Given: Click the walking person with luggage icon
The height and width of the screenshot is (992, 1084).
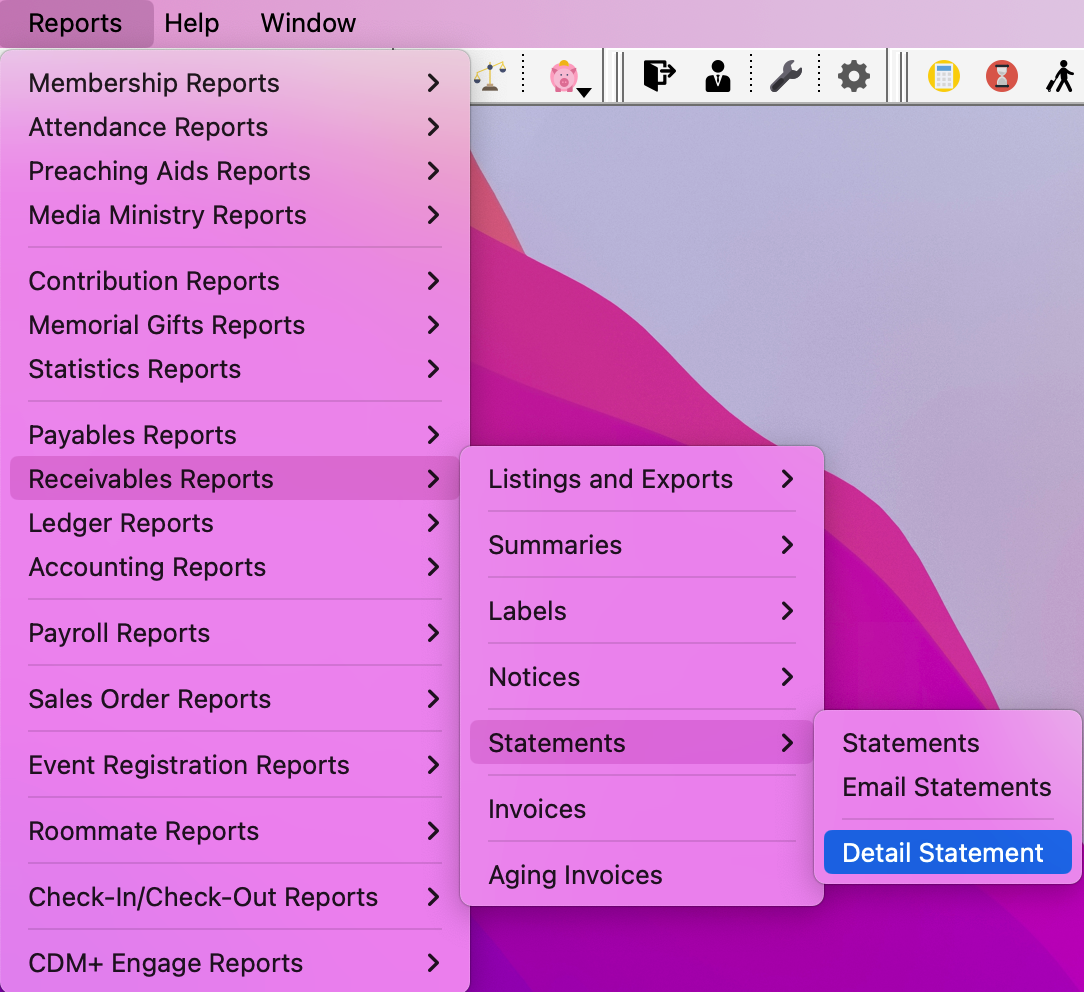Looking at the screenshot, I should 1060,76.
